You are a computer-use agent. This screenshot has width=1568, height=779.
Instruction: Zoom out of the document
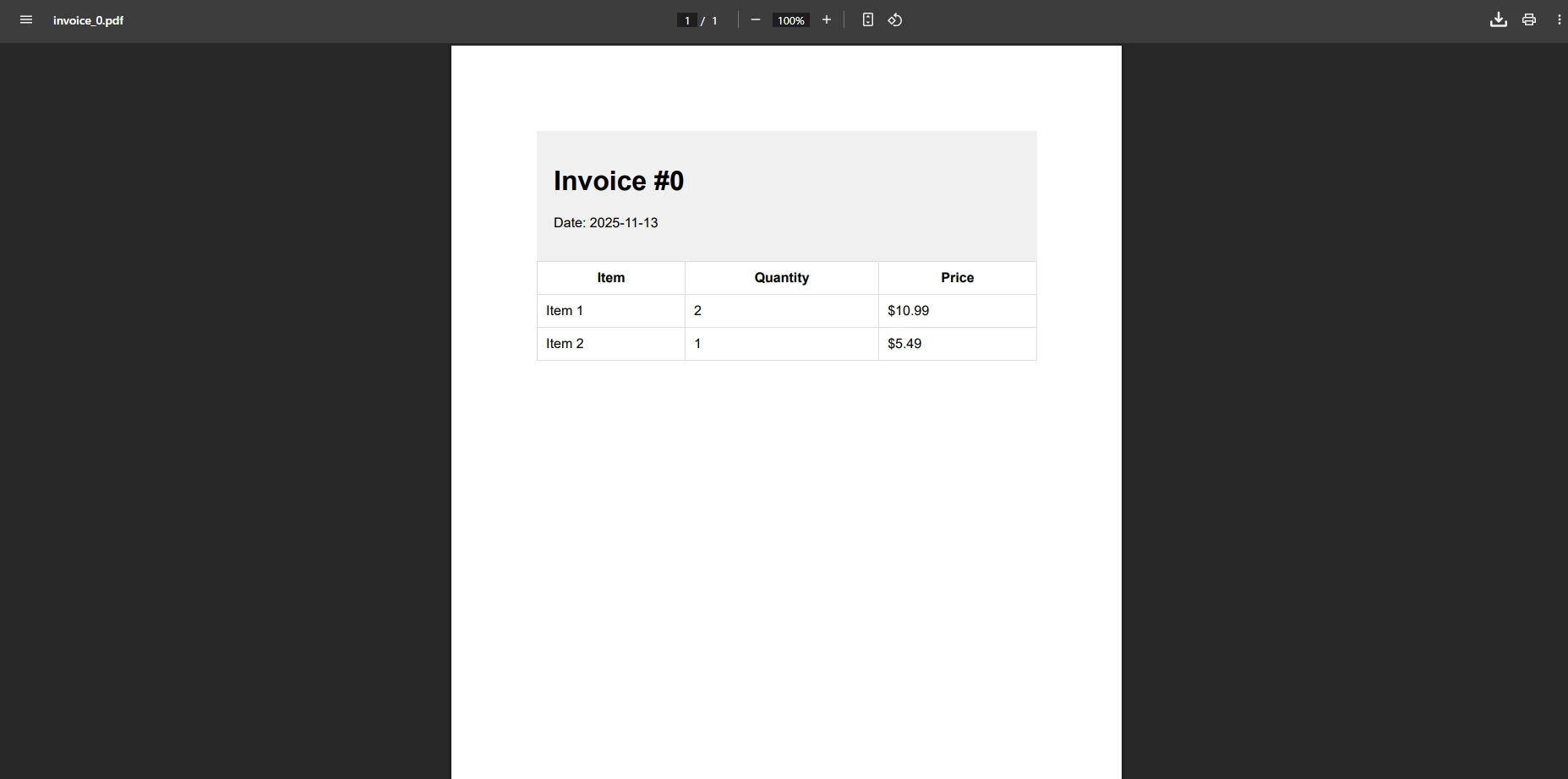click(x=755, y=19)
